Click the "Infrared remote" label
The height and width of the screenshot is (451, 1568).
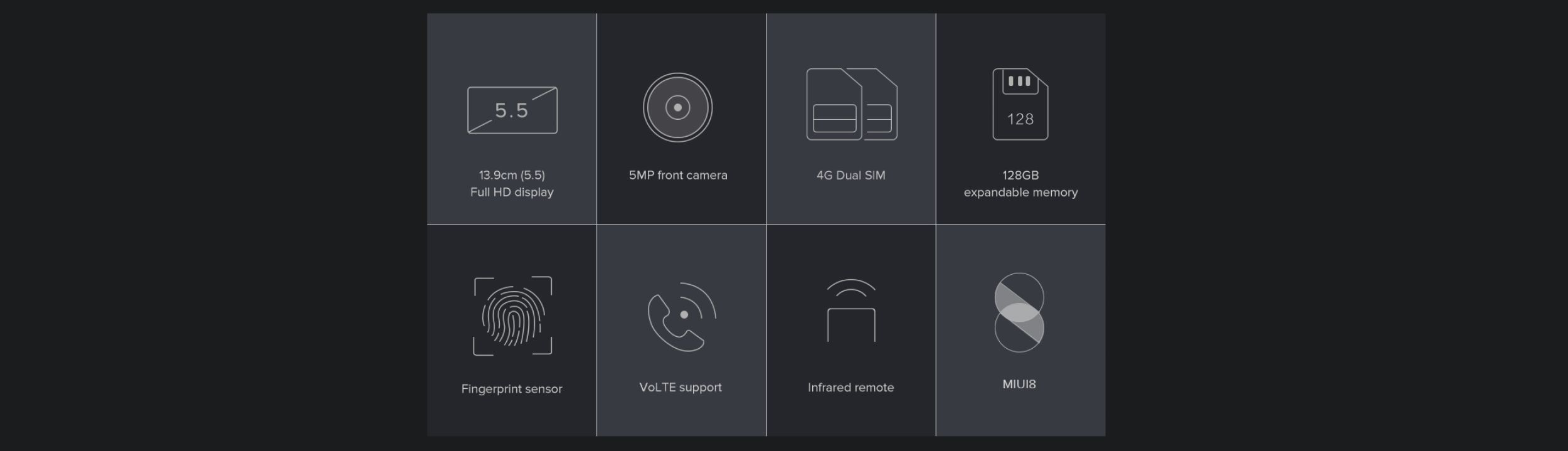tap(850, 387)
